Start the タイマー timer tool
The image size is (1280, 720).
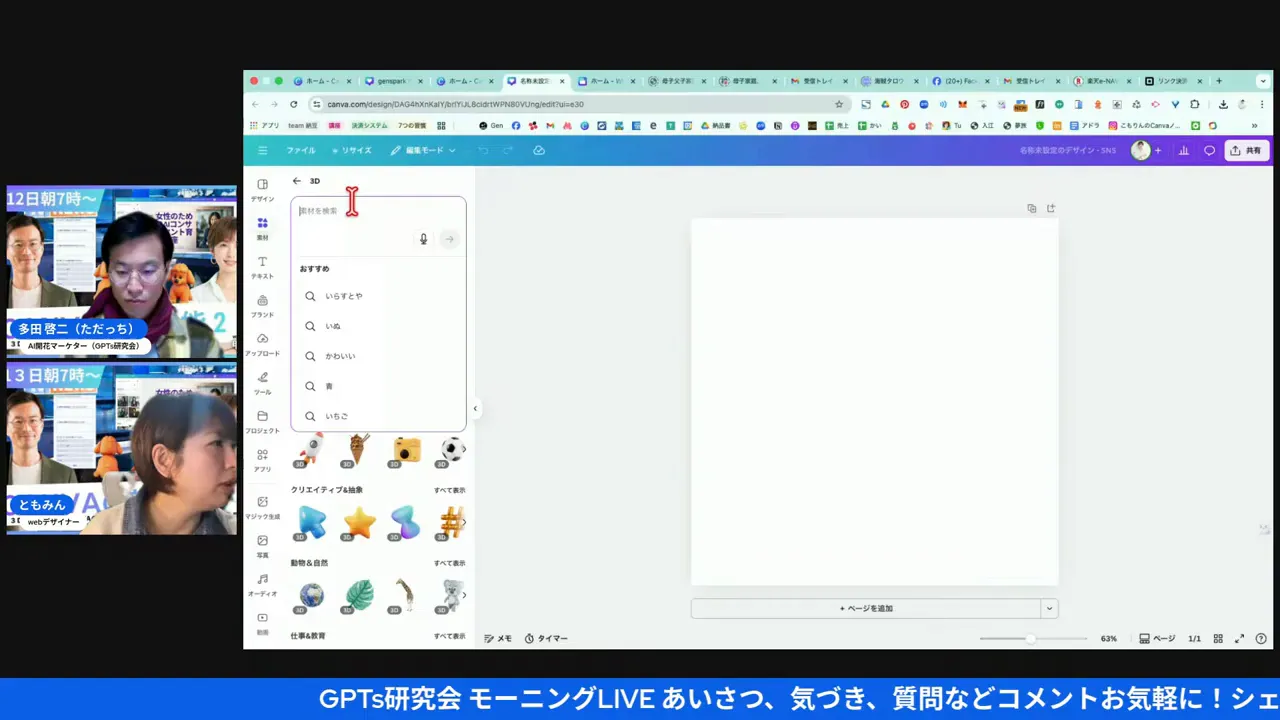545,637
